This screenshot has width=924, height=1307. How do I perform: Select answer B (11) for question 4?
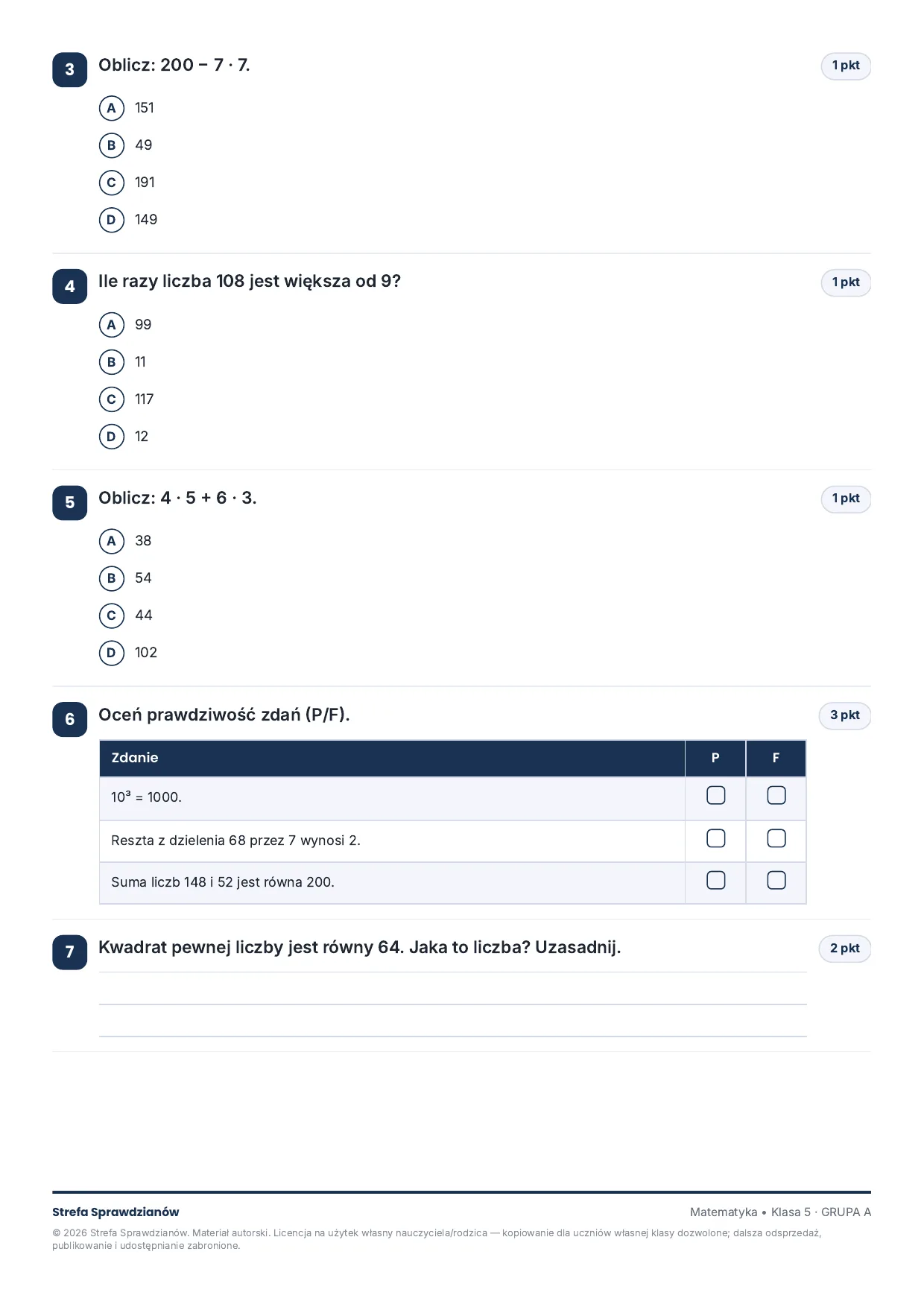(x=111, y=362)
